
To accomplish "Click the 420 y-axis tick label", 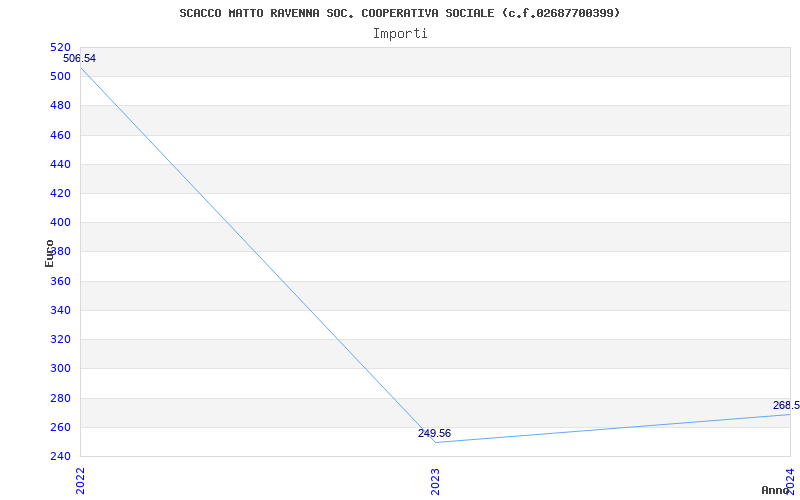I will pyautogui.click(x=60, y=193).
